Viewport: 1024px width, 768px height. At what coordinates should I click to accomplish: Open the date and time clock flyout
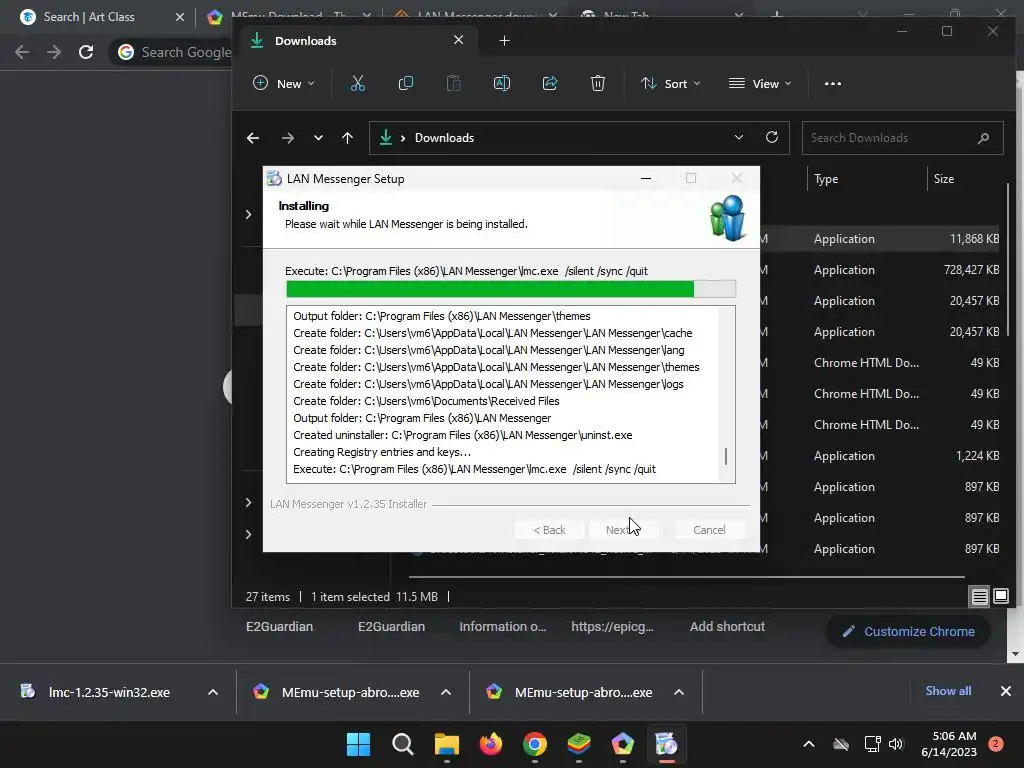click(949, 744)
